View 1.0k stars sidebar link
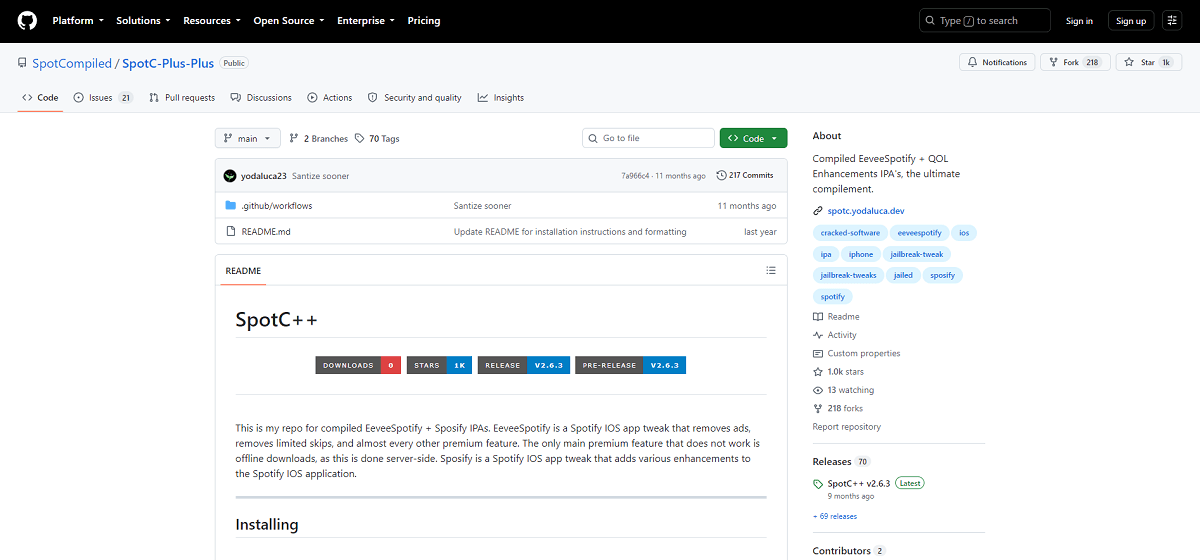The width and height of the screenshot is (1200, 560). click(838, 372)
